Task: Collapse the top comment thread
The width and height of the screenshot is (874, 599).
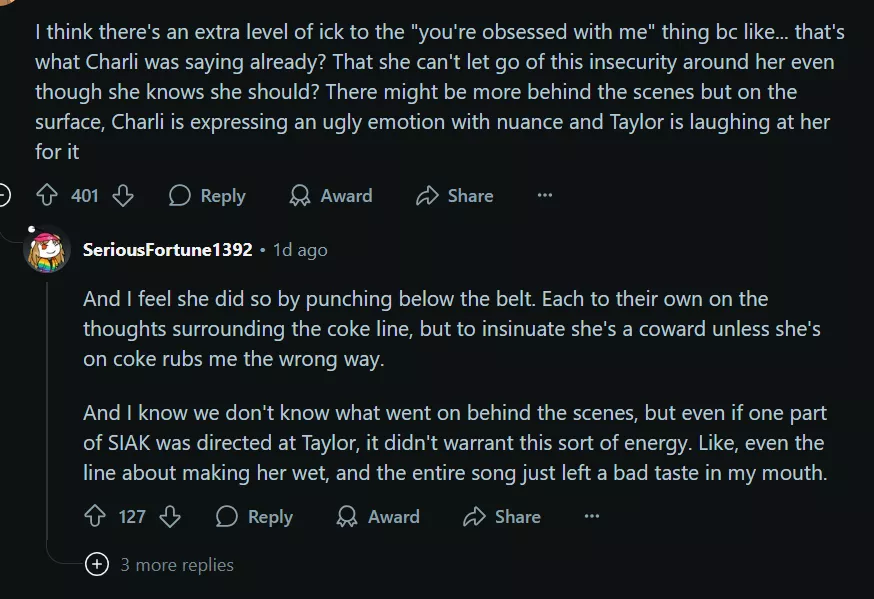Action: tap(4, 196)
